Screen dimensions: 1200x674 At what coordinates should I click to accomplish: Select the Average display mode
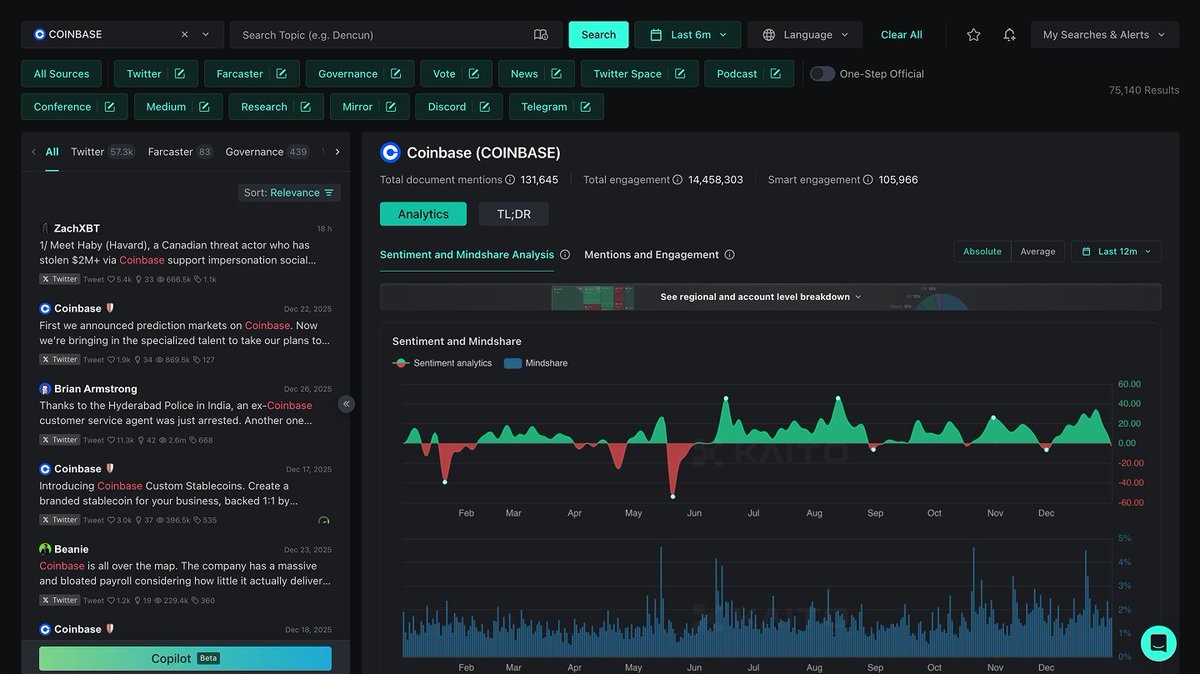point(1037,251)
